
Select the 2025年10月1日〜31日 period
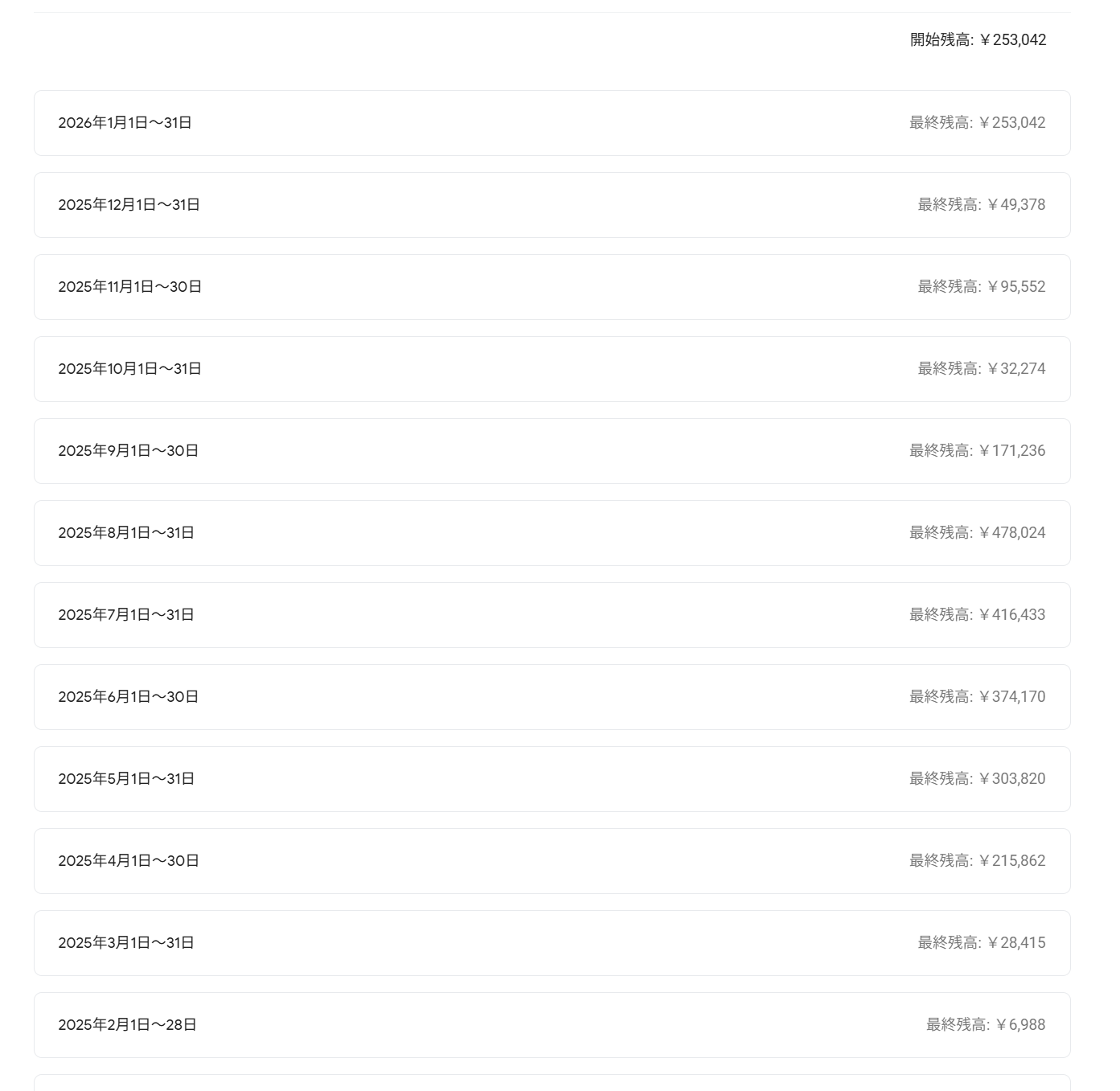pos(130,369)
